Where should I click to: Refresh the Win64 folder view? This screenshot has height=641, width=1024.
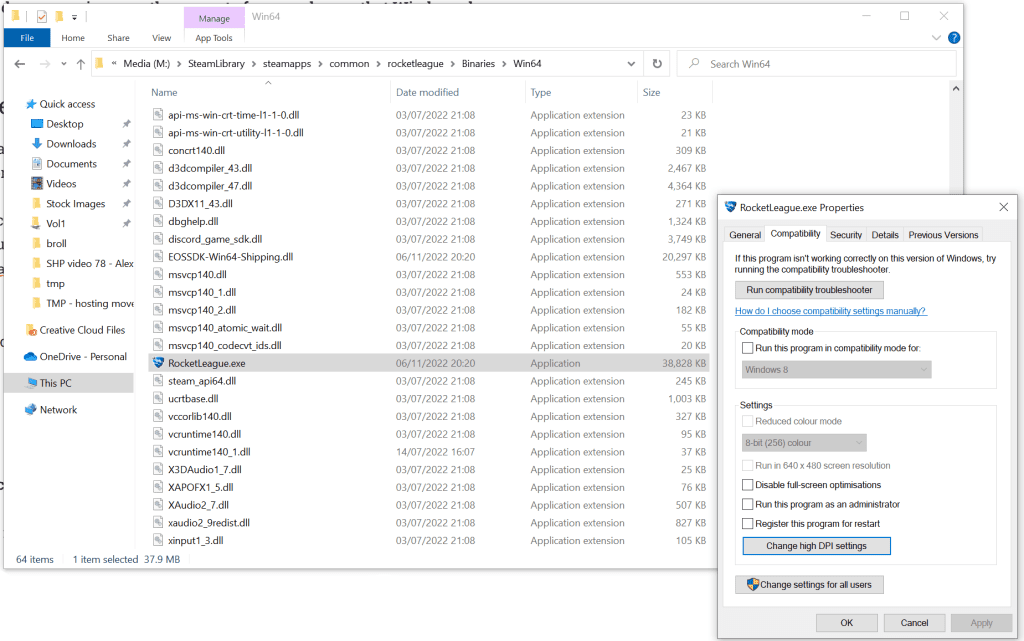point(657,63)
